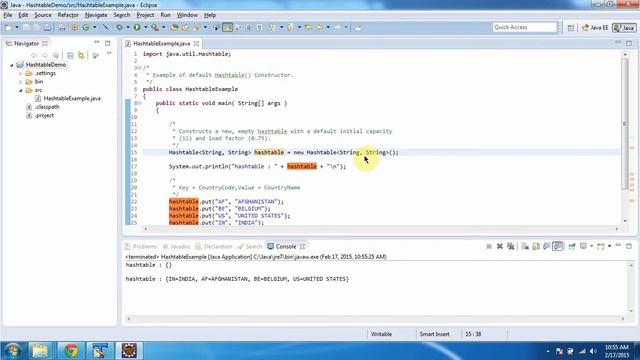Viewport: 640px width, 360px height.
Task: Click the Terminate square in Console toolbar
Action: [x=489, y=246]
